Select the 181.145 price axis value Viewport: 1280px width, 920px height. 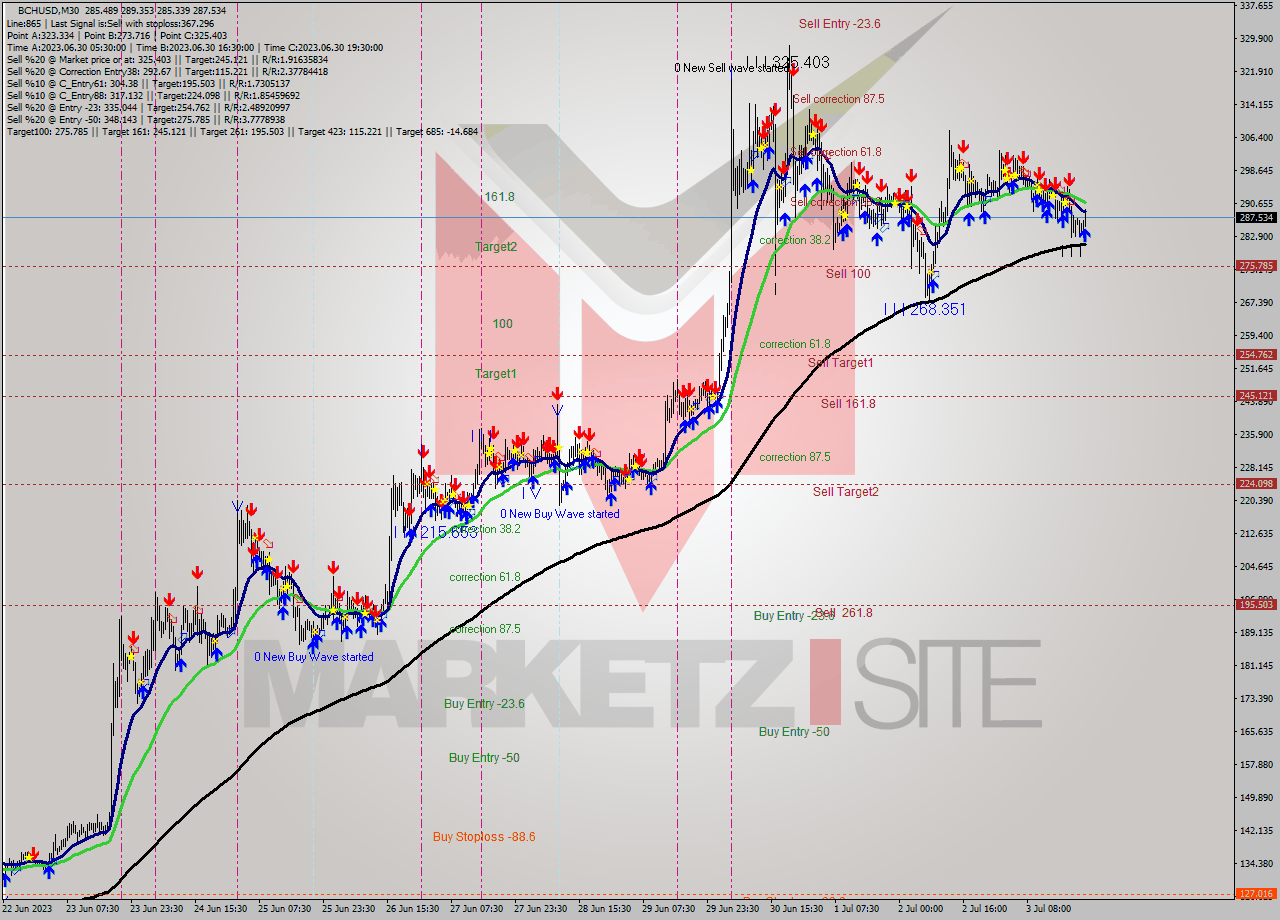point(1256,666)
